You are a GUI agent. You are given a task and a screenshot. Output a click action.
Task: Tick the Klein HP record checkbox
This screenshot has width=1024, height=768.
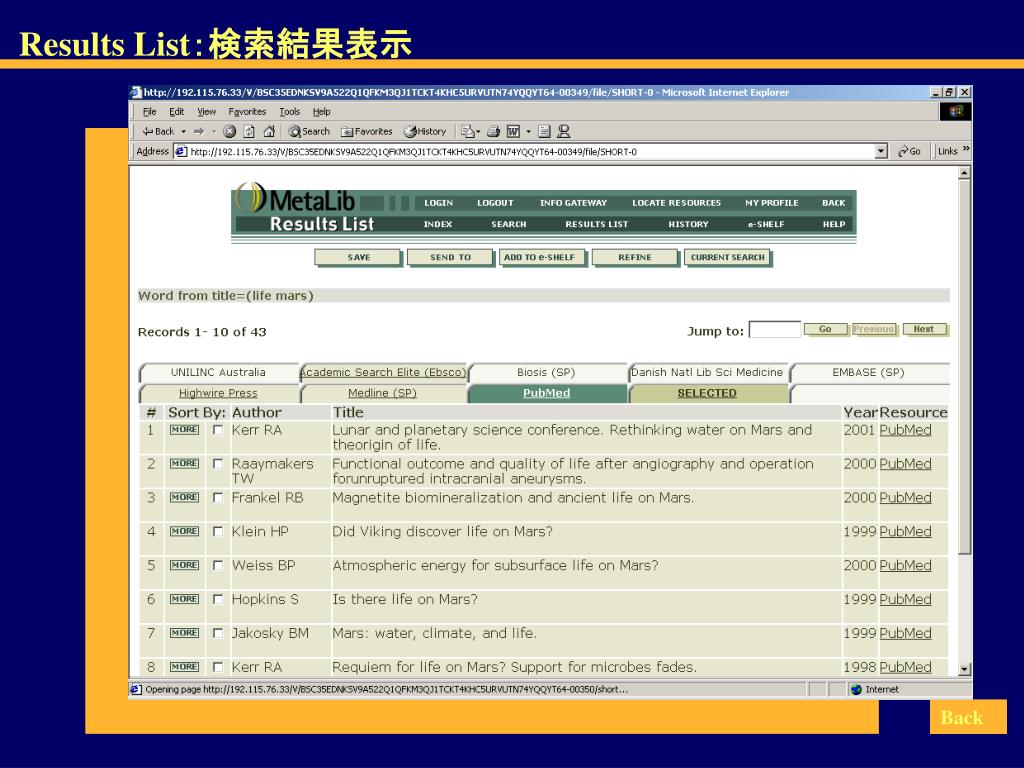click(218, 532)
